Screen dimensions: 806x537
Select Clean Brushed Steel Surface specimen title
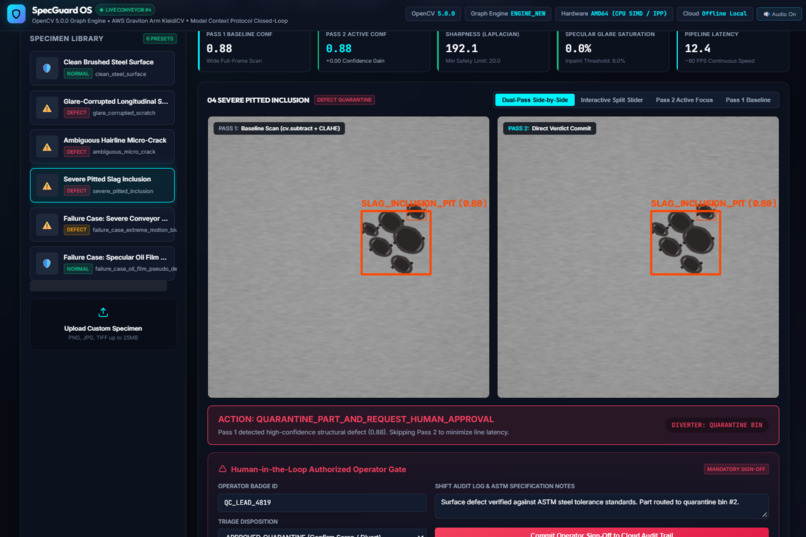point(108,62)
